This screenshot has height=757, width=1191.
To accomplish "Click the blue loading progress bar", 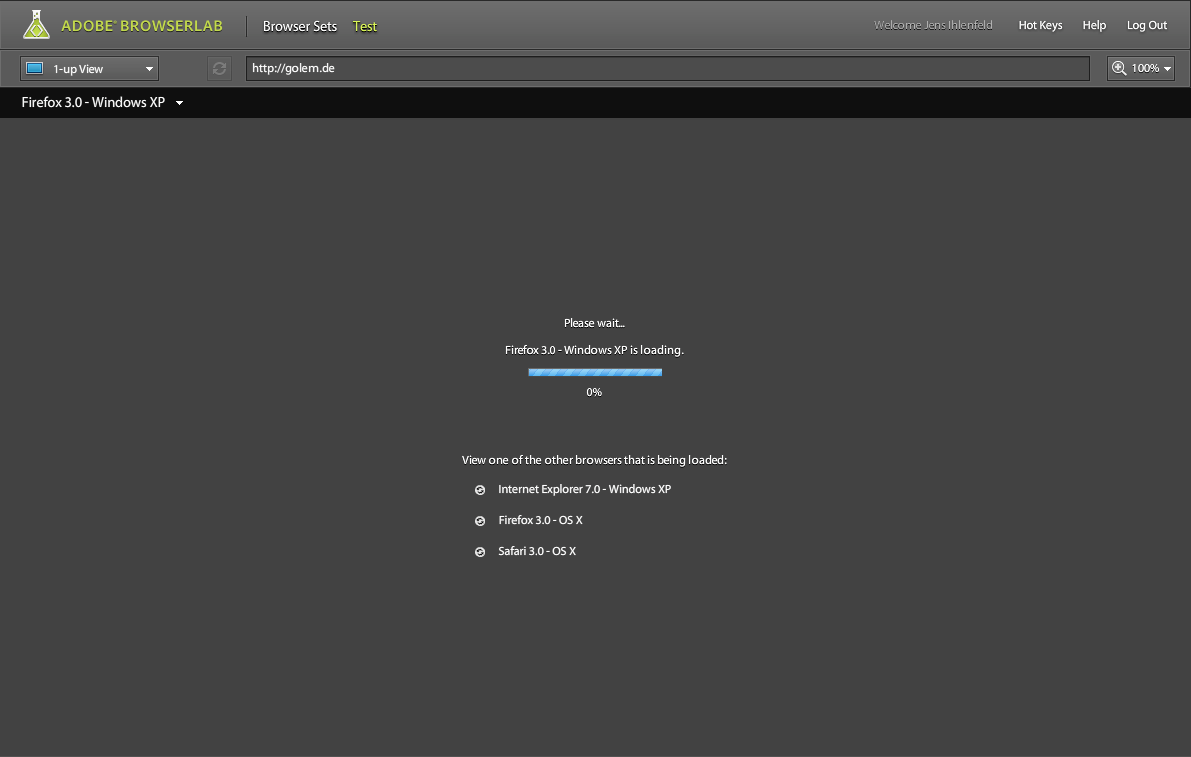I will (x=595, y=372).
